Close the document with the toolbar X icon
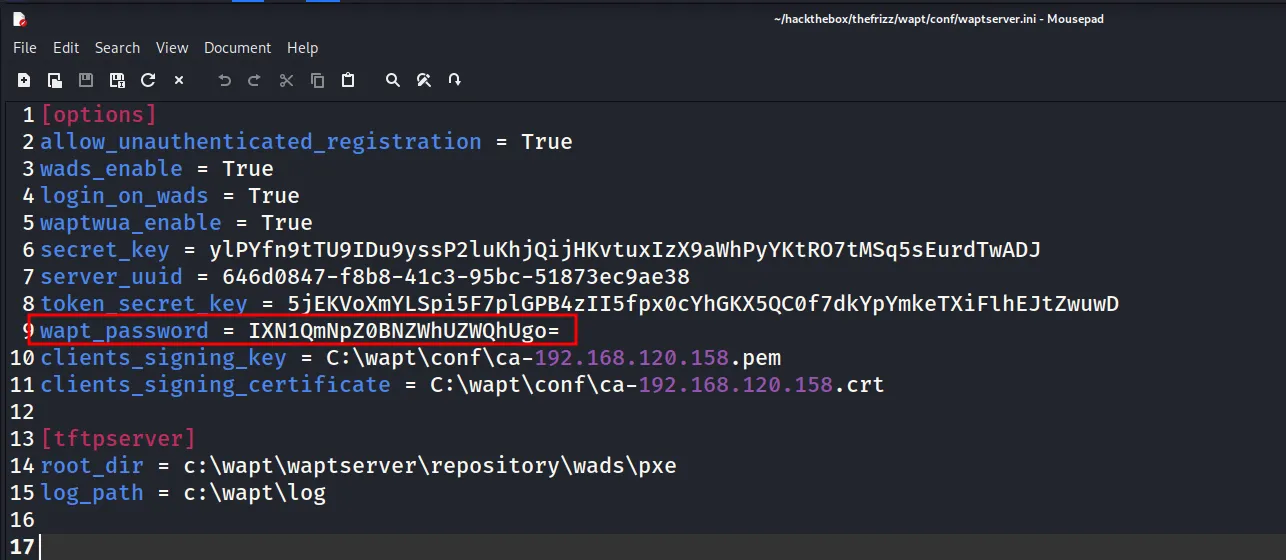 179,80
